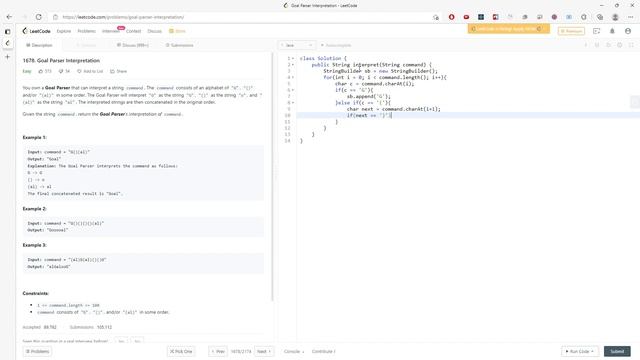Open the vertical tabs sidebar icon
The width and height of the screenshot is (640, 360).
(x=7, y=31)
